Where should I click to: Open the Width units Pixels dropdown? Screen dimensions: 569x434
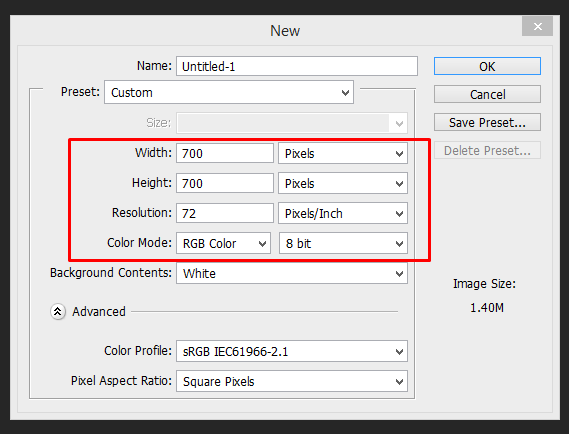343,153
